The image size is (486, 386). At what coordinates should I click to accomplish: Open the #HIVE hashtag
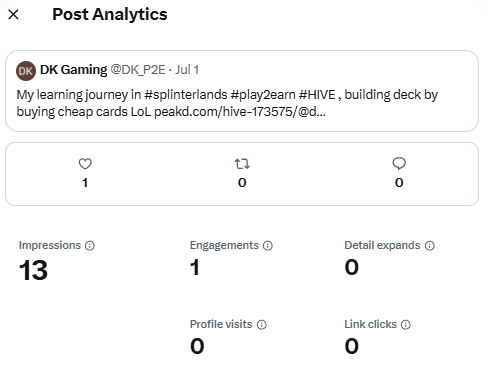coord(317,95)
